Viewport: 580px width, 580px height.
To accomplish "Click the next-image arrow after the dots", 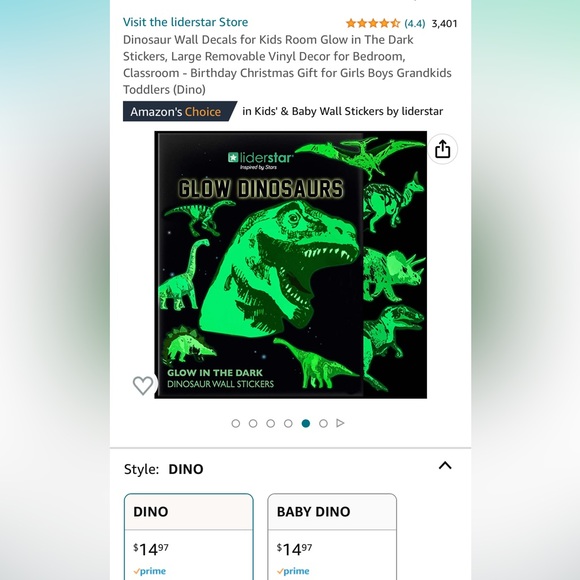I will pos(340,423).
